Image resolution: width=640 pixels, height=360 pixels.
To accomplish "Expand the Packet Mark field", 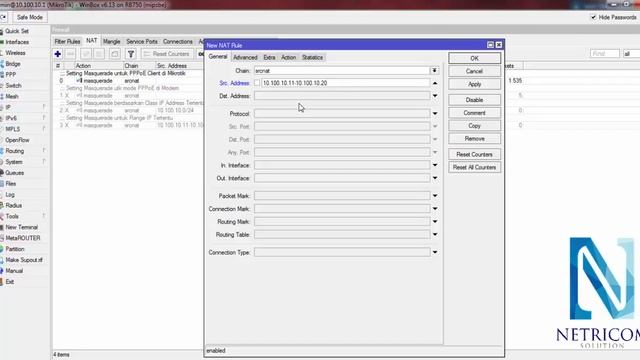I will (x=435, y=196).
